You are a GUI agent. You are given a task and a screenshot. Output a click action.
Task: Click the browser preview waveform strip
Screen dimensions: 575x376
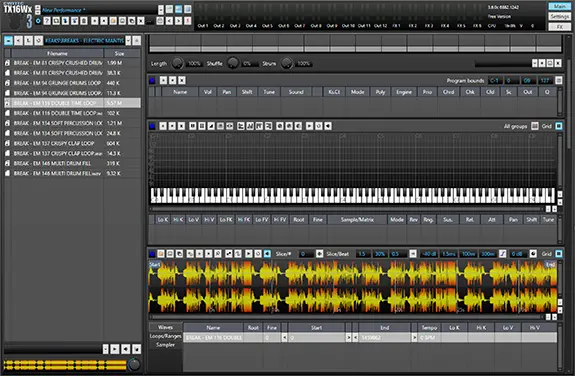point(65,365)
